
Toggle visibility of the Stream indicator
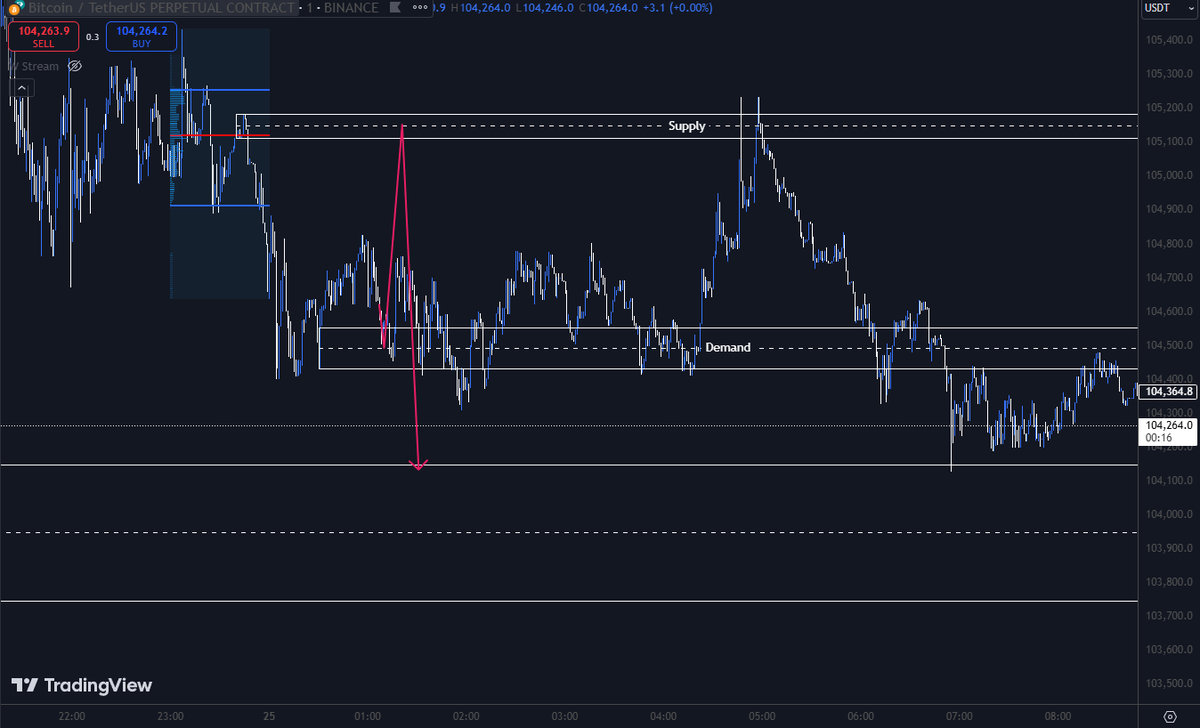(x=75, y=66)
